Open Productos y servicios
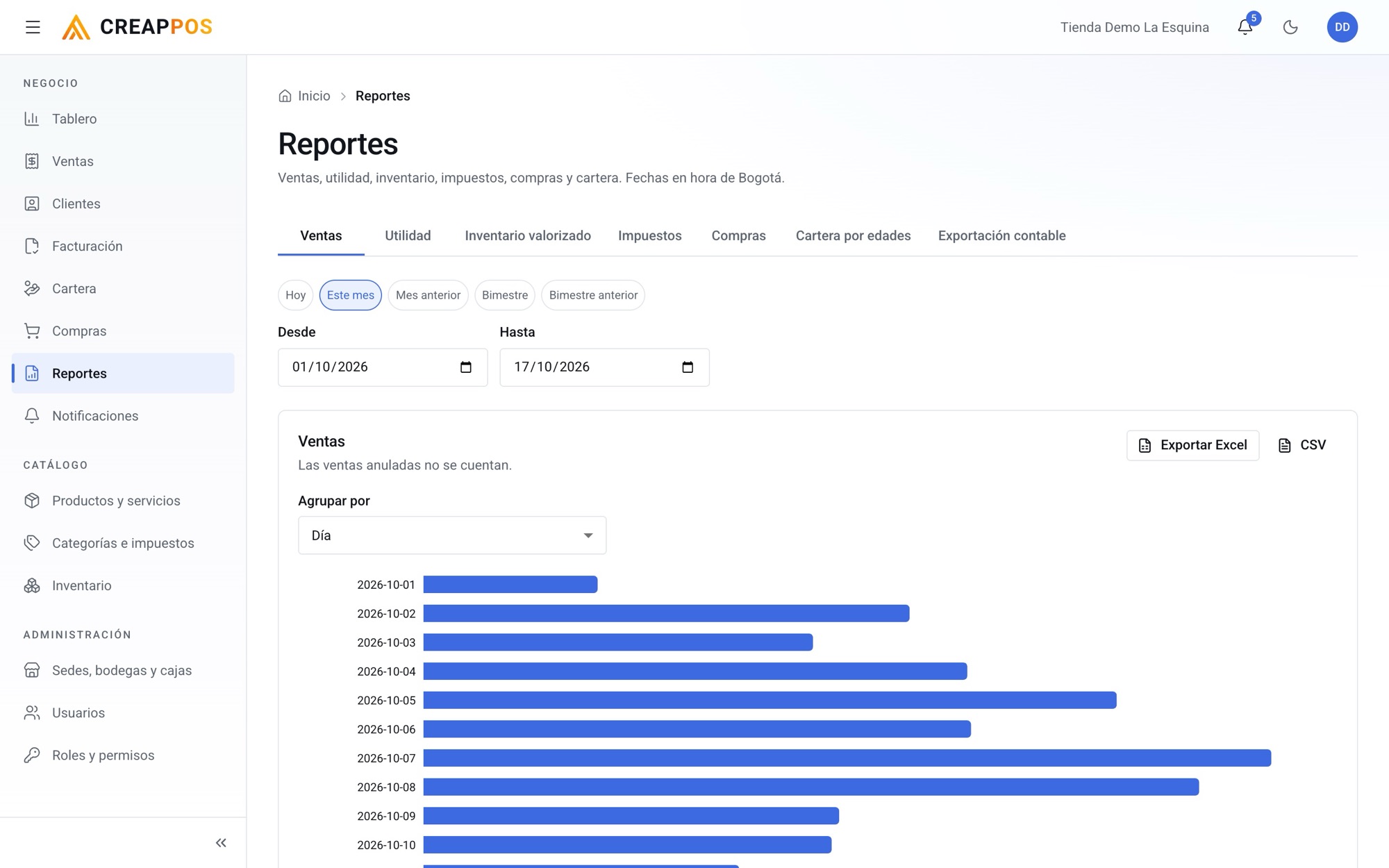The height and width of the screenshot is (868, 1389). coord(123,501)
